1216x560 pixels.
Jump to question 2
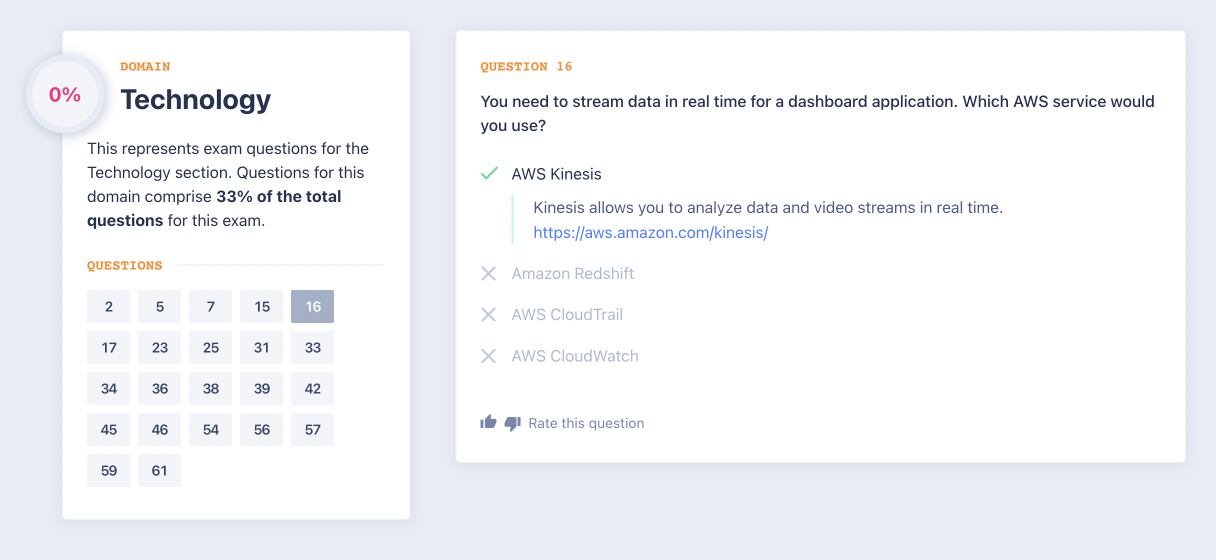point(108,307)
